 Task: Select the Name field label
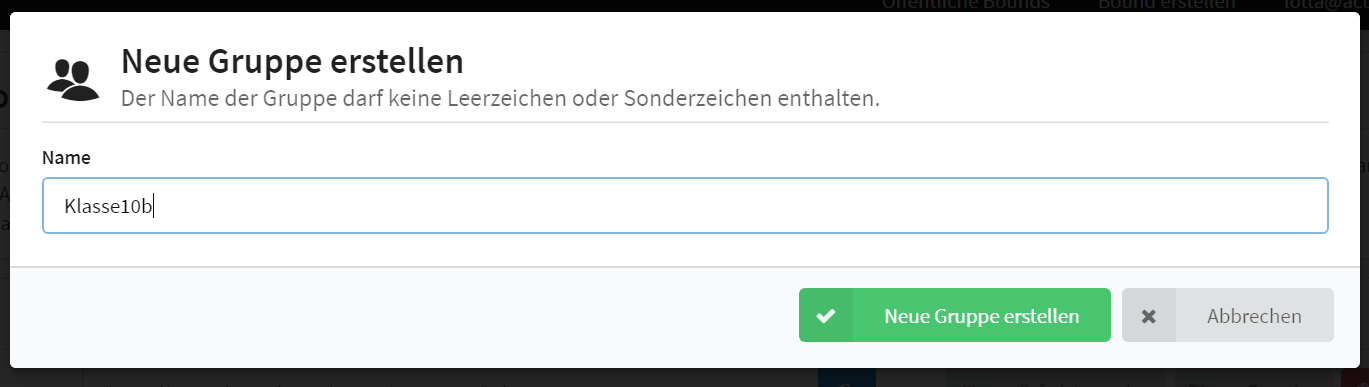(x=66, y=157)
